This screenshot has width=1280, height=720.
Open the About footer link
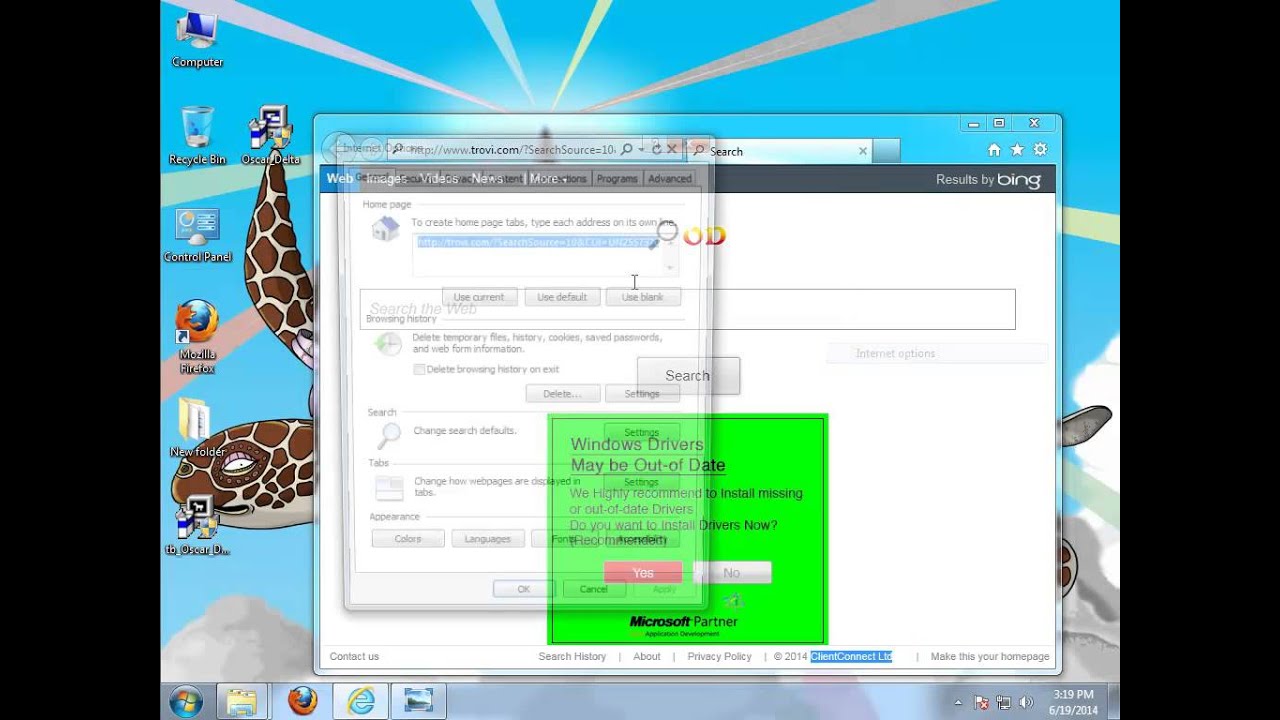tap(647, 657)
